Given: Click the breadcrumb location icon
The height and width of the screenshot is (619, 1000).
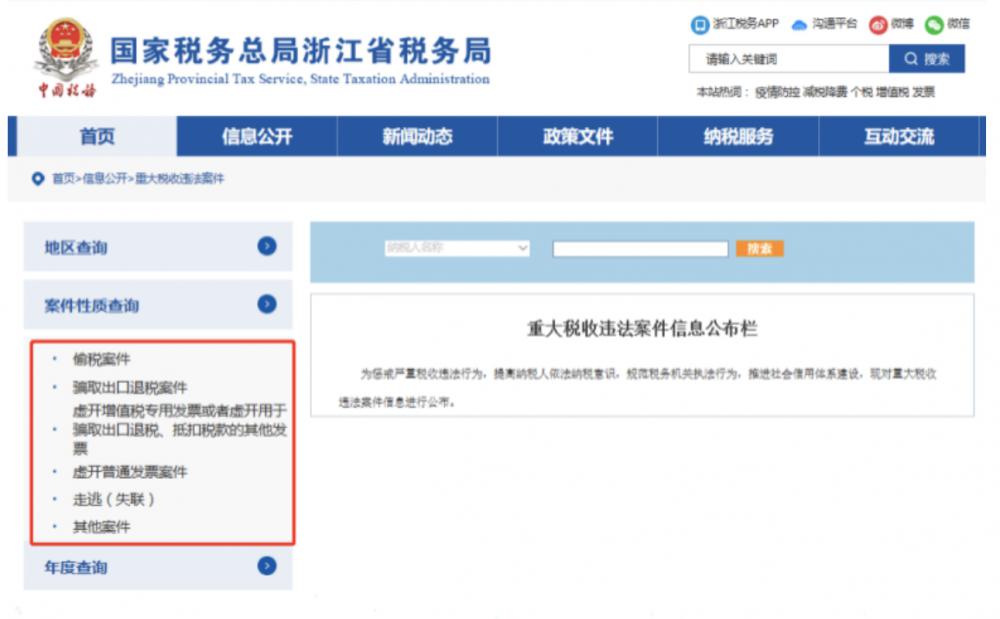Looking at the screenshot, I should point(38,179).
